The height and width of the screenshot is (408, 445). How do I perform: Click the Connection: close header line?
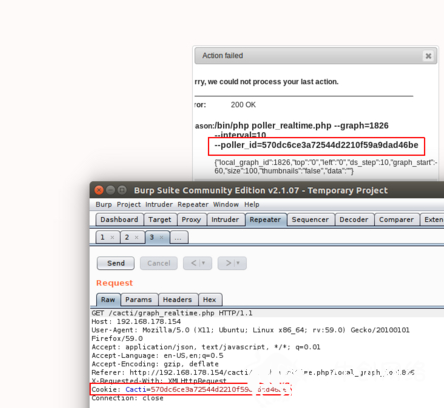coord(127,398)
